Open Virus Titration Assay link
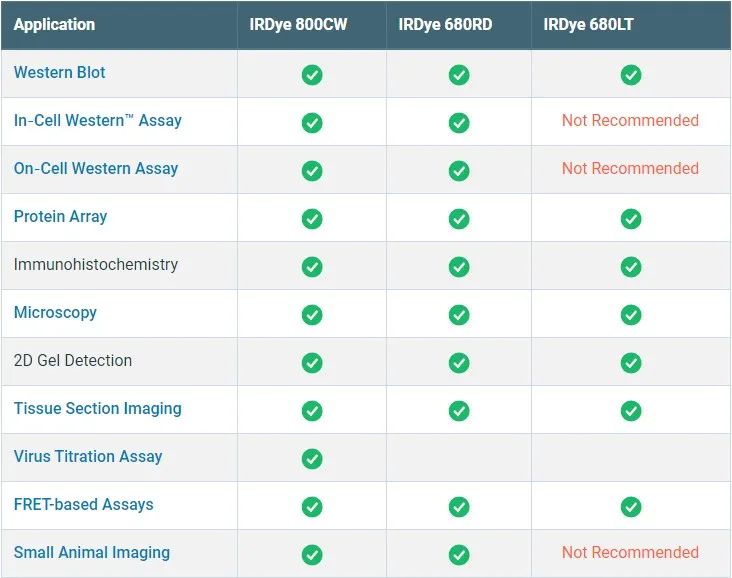The image size is (732, 578). (x=88, y=456)
